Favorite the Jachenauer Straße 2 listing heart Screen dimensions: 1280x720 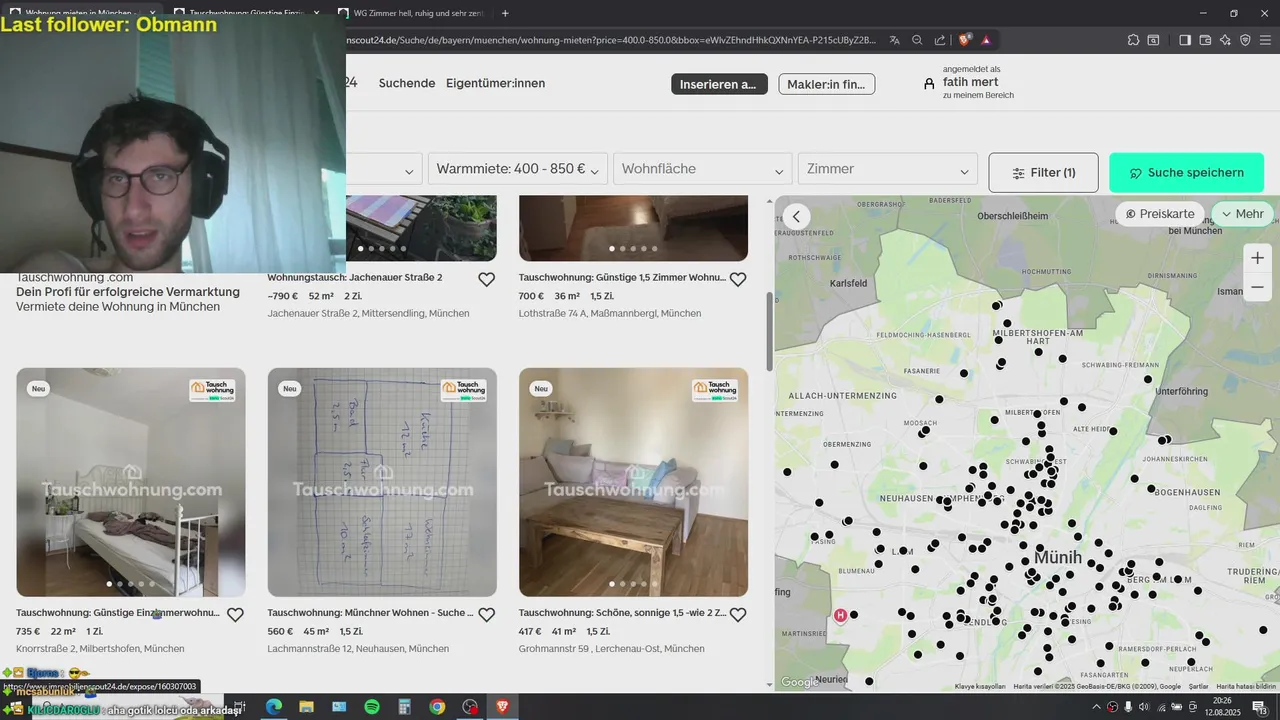[x=486, y=279]
